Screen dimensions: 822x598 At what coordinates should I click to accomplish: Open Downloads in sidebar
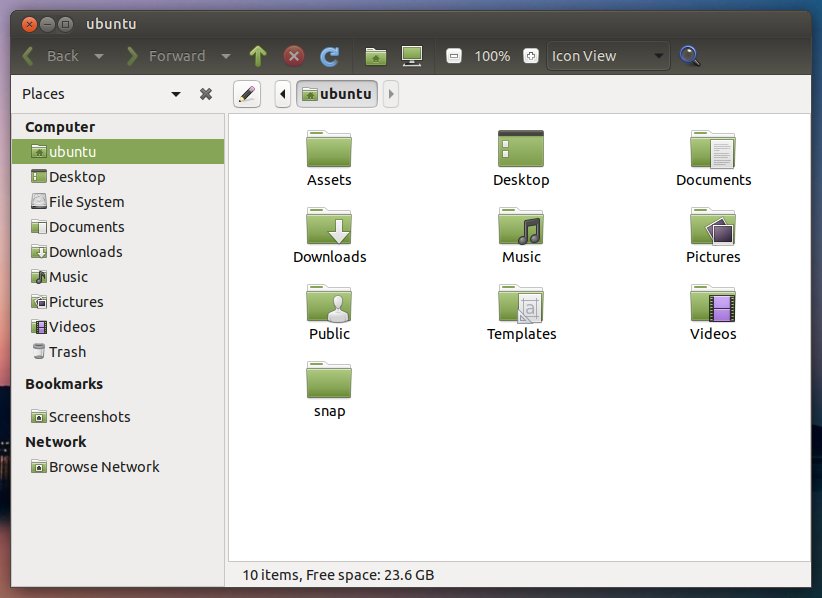click(x=118, y=252)
